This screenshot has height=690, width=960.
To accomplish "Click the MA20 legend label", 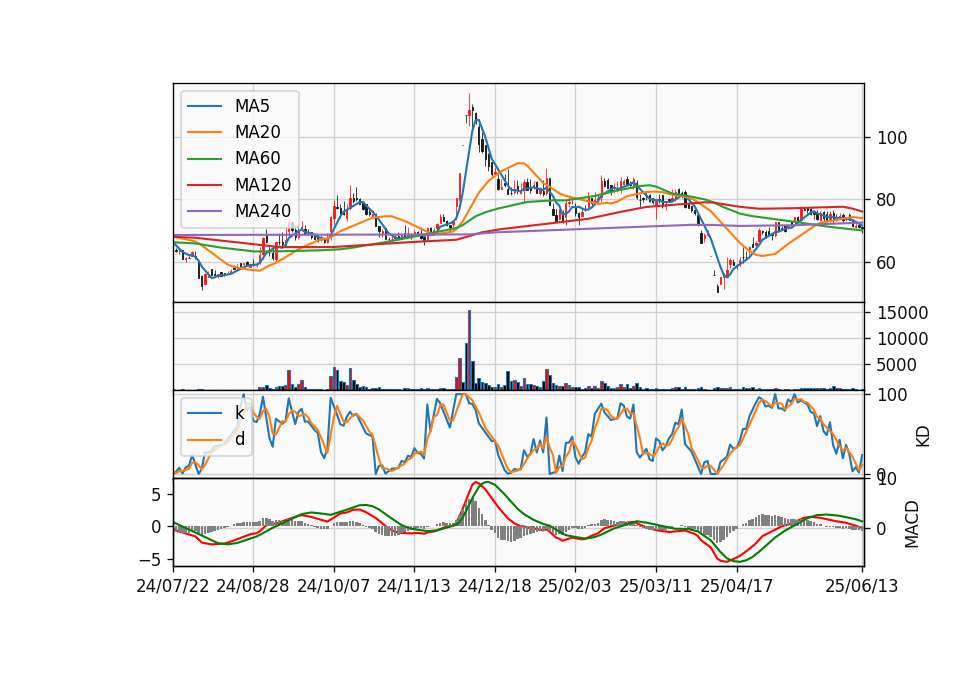I will [x=258, y=132].
